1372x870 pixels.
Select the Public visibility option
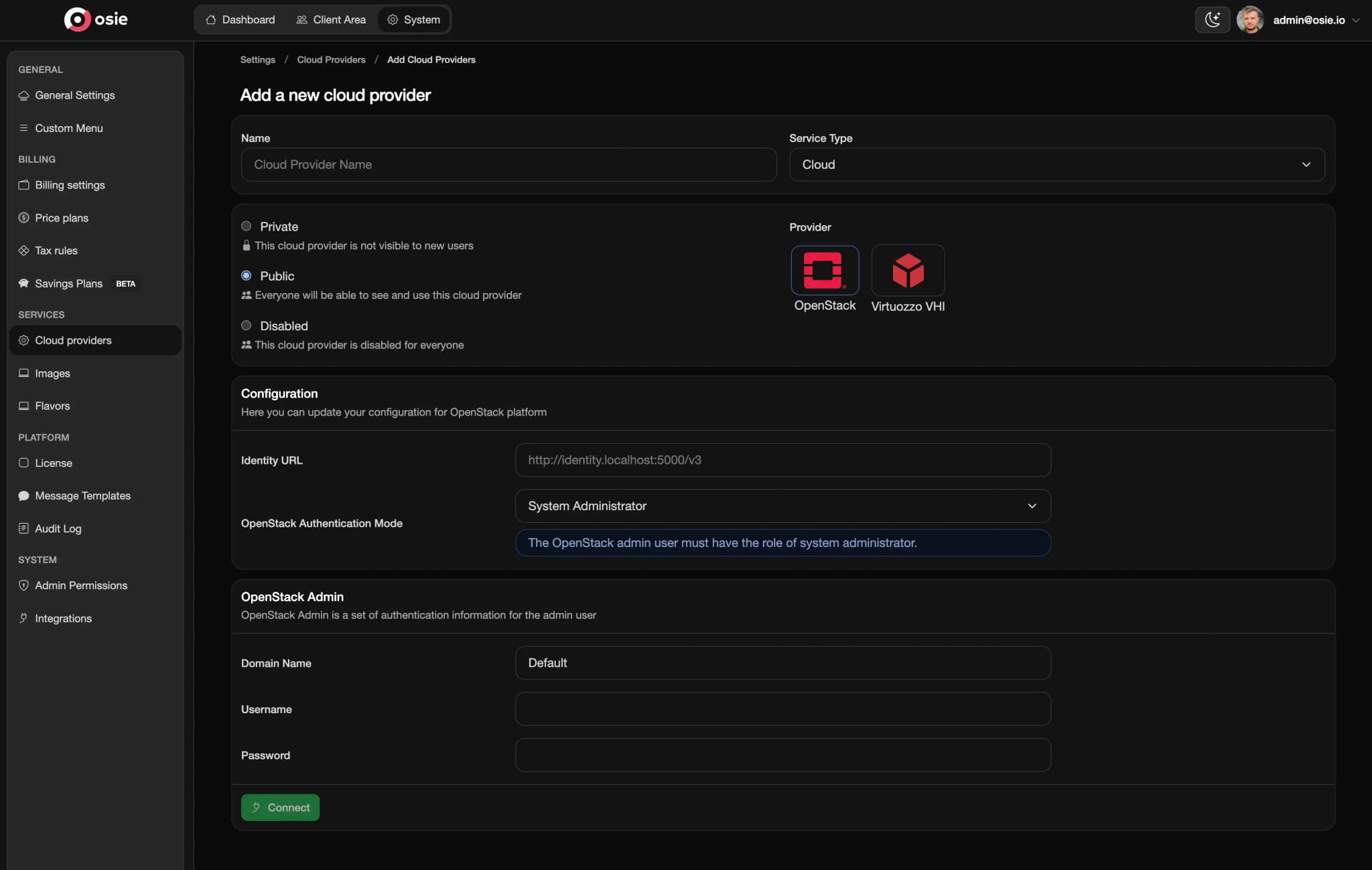coord(247,275)
